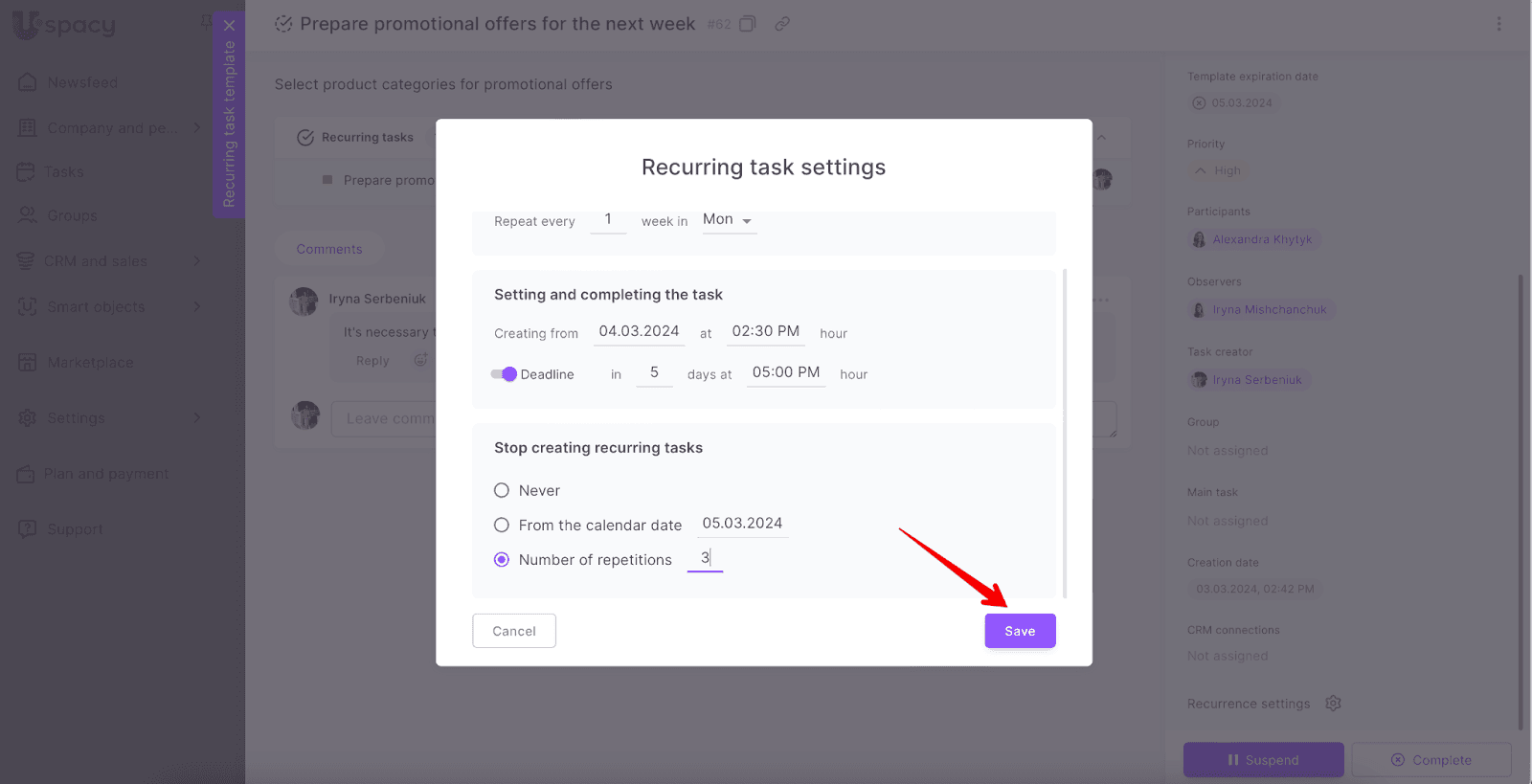Image resolution: width=1532 pixels, height=784 pixels.
Task: Click the link icon next to task number
Action: pos(782,24)
